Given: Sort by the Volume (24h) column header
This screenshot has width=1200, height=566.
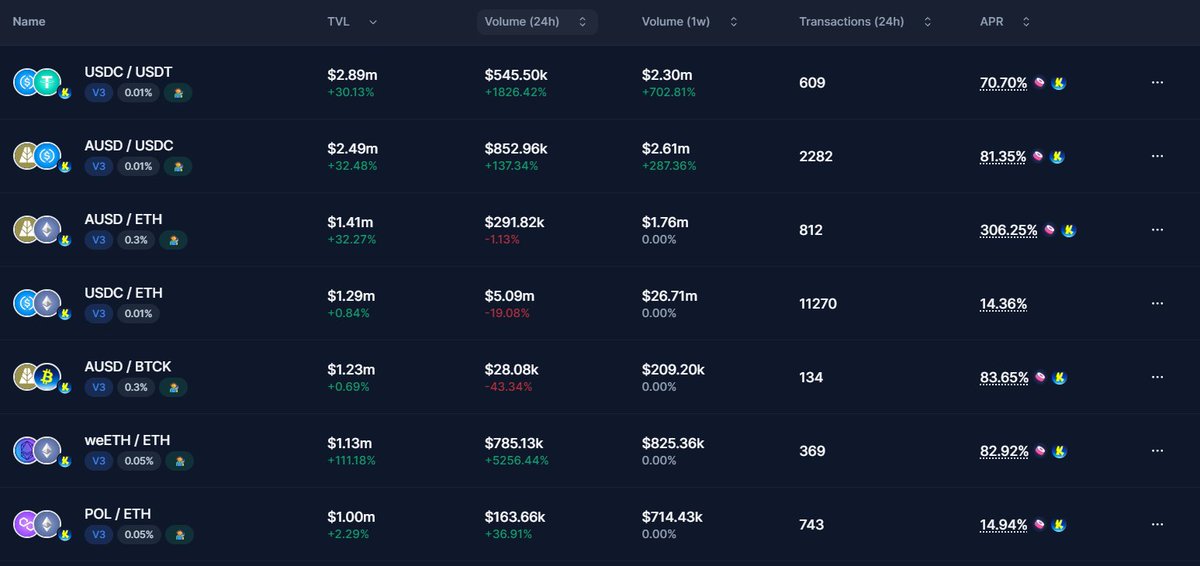Looking at the screenshot, I should (537, 22).
